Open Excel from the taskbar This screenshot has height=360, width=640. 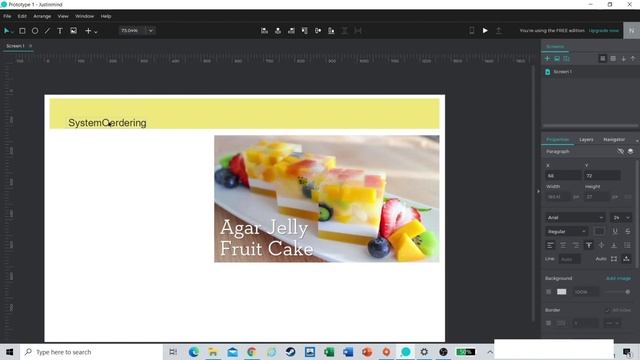[329, 352]
